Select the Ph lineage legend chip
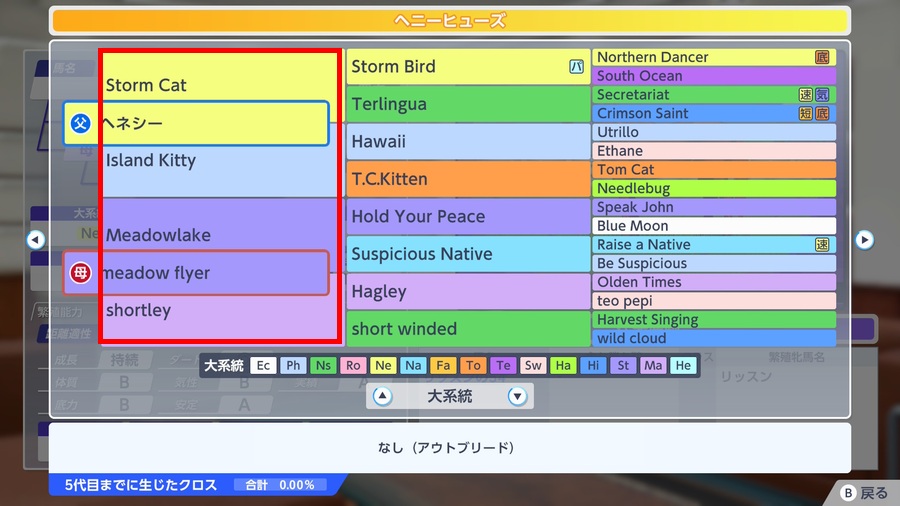900x506 pixels. click(x=293, y=365)
